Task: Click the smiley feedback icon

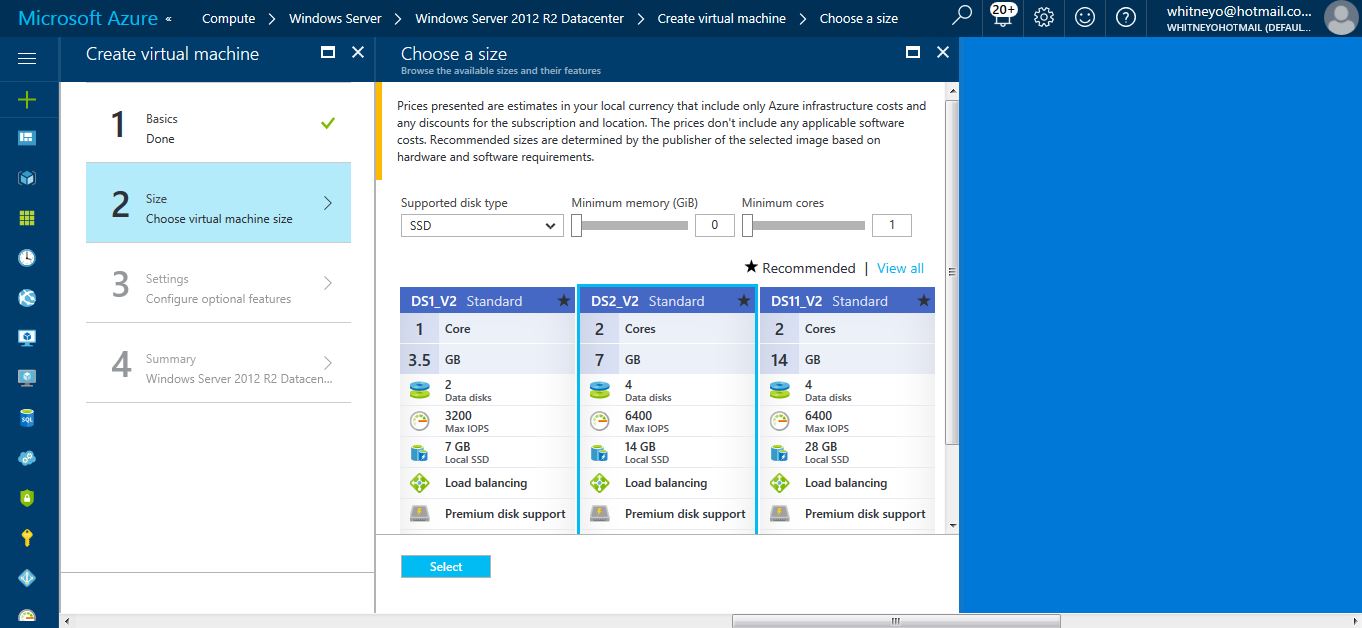Action: click(1084, 17)
